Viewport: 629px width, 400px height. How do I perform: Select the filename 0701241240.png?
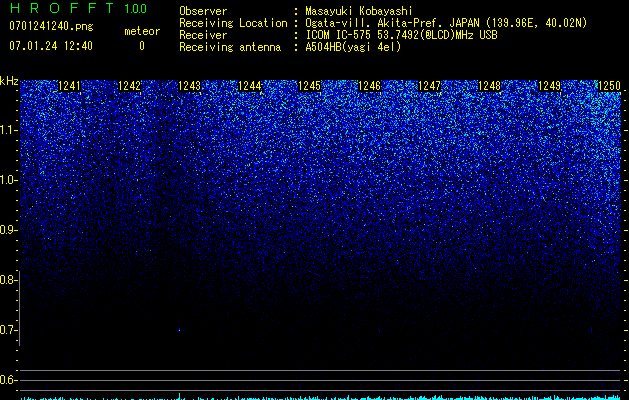click(51, 26)
